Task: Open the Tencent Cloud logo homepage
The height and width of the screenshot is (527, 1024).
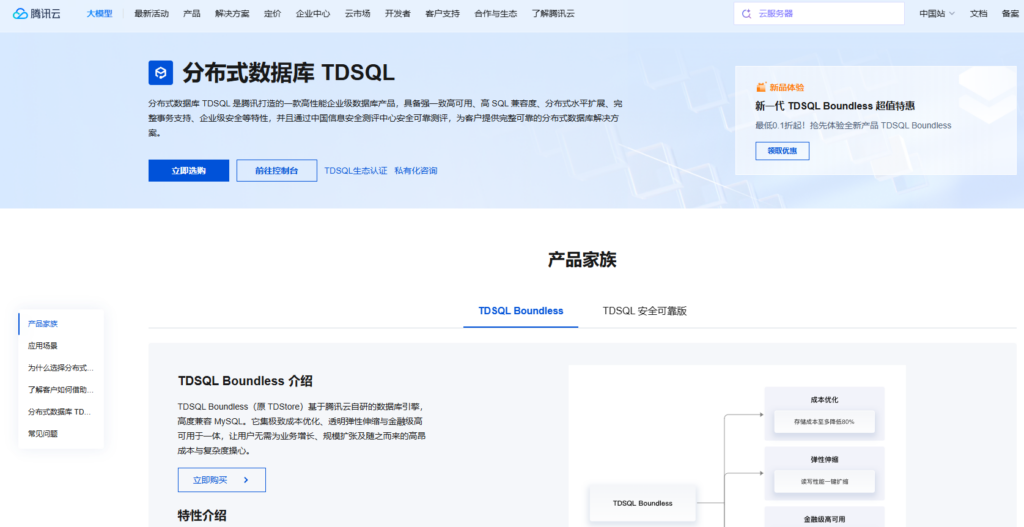Action: pos(37,14)
